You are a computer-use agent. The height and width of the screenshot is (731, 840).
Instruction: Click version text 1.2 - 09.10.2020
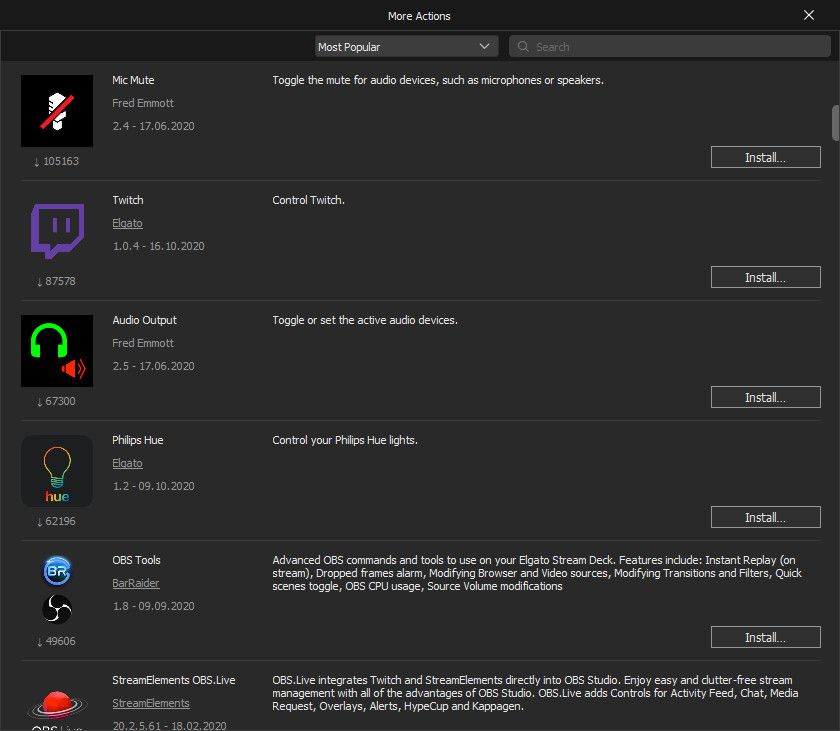pos(153,486)
